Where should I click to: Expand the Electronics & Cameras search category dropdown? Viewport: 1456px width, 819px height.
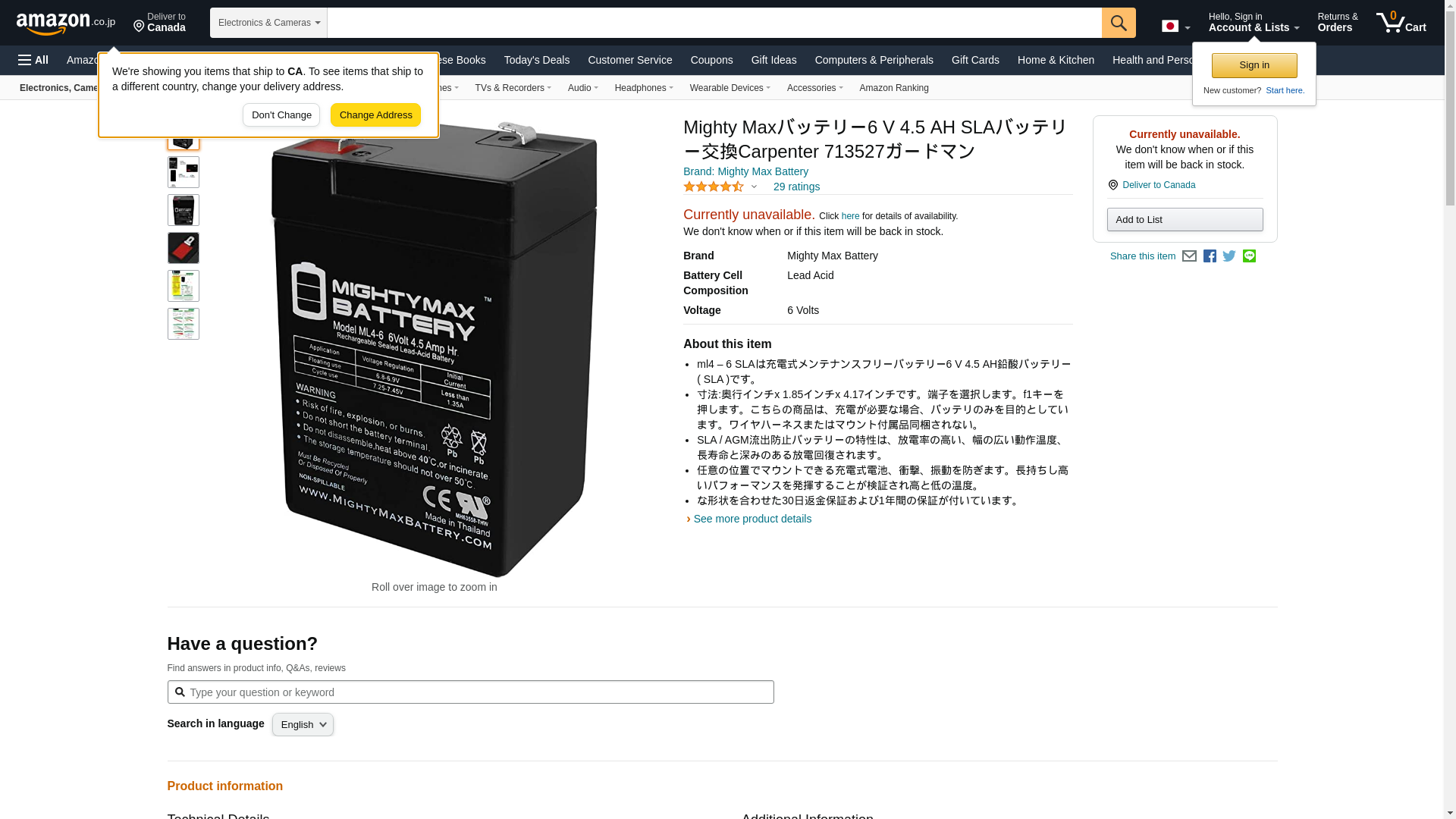268,23
